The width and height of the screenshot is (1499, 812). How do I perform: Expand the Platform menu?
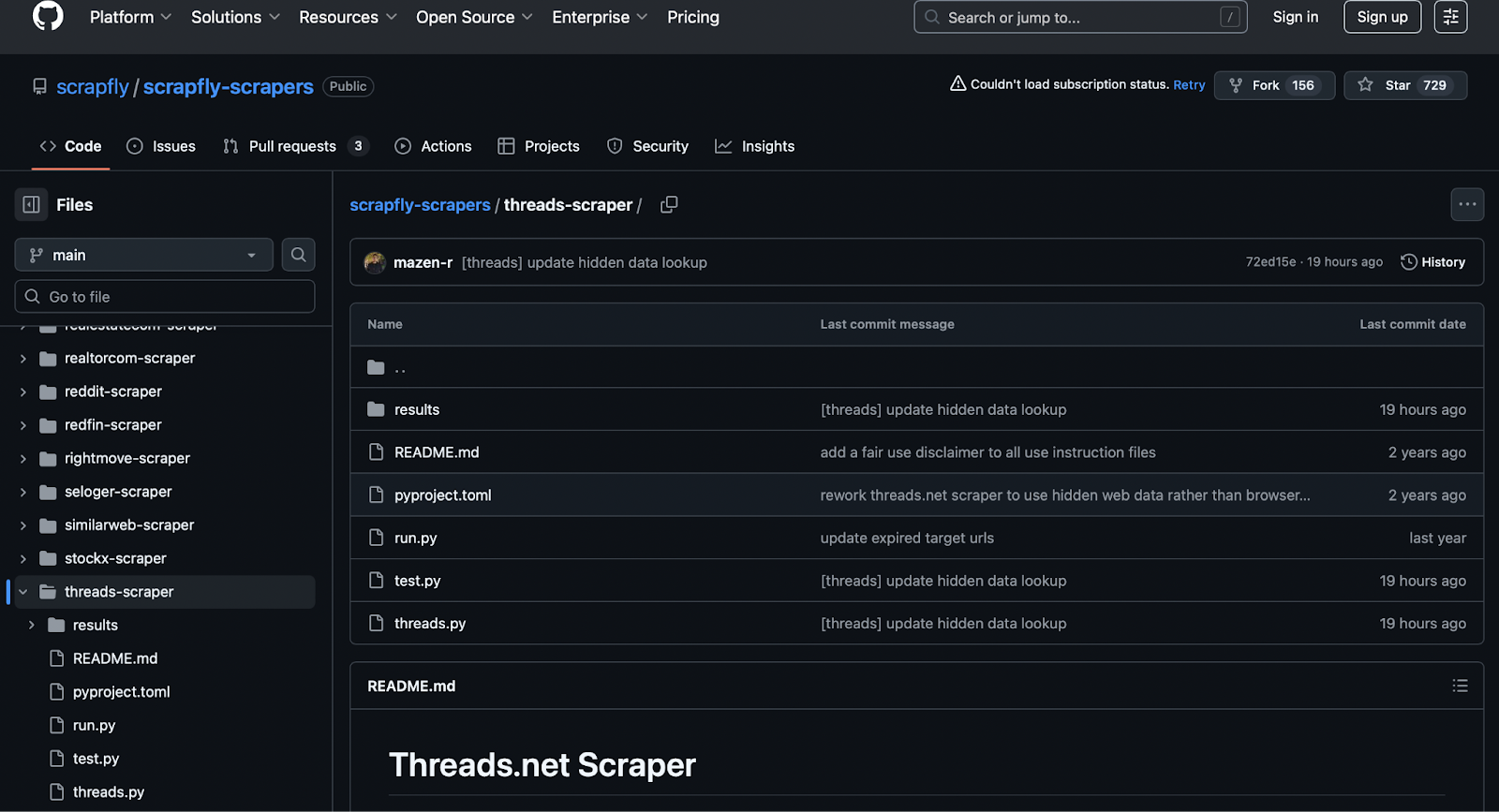[130, 17]
